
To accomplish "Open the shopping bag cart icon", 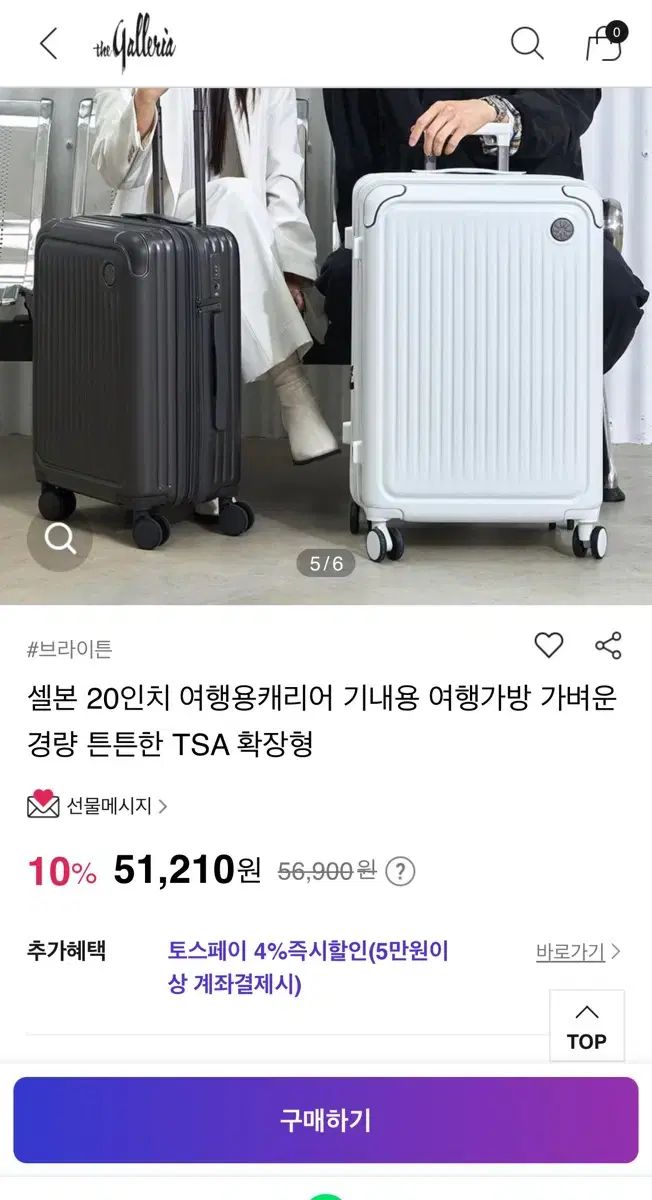I will coord(605,42).
